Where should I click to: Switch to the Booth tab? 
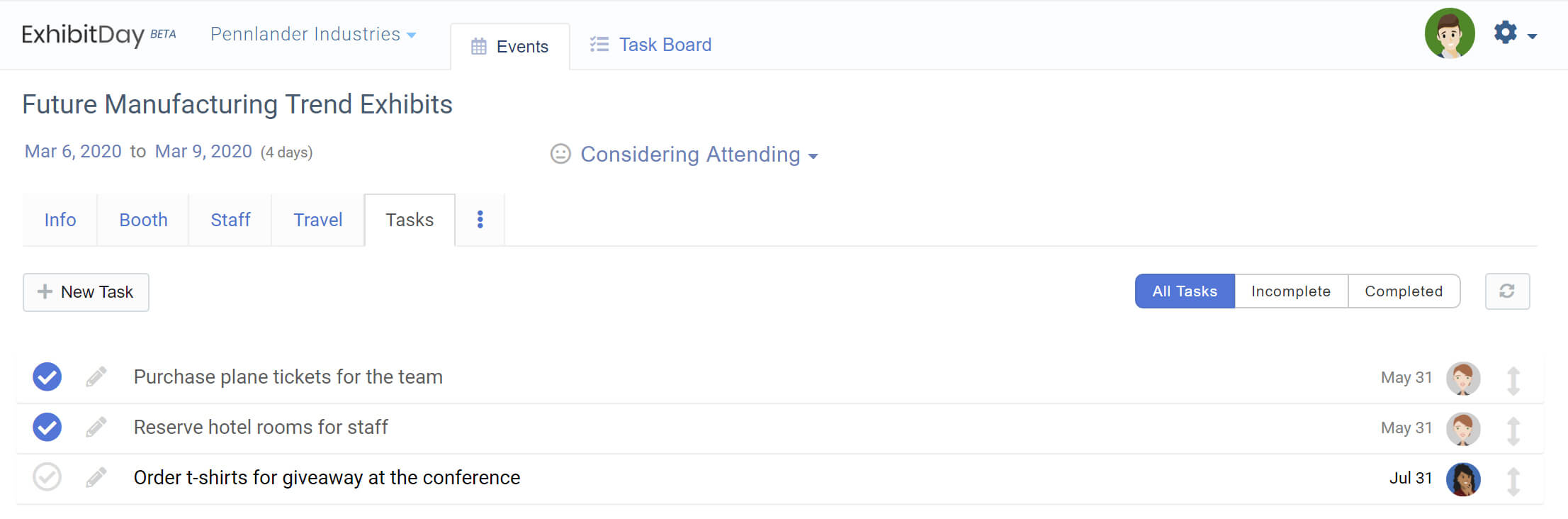tap(143, 220)
